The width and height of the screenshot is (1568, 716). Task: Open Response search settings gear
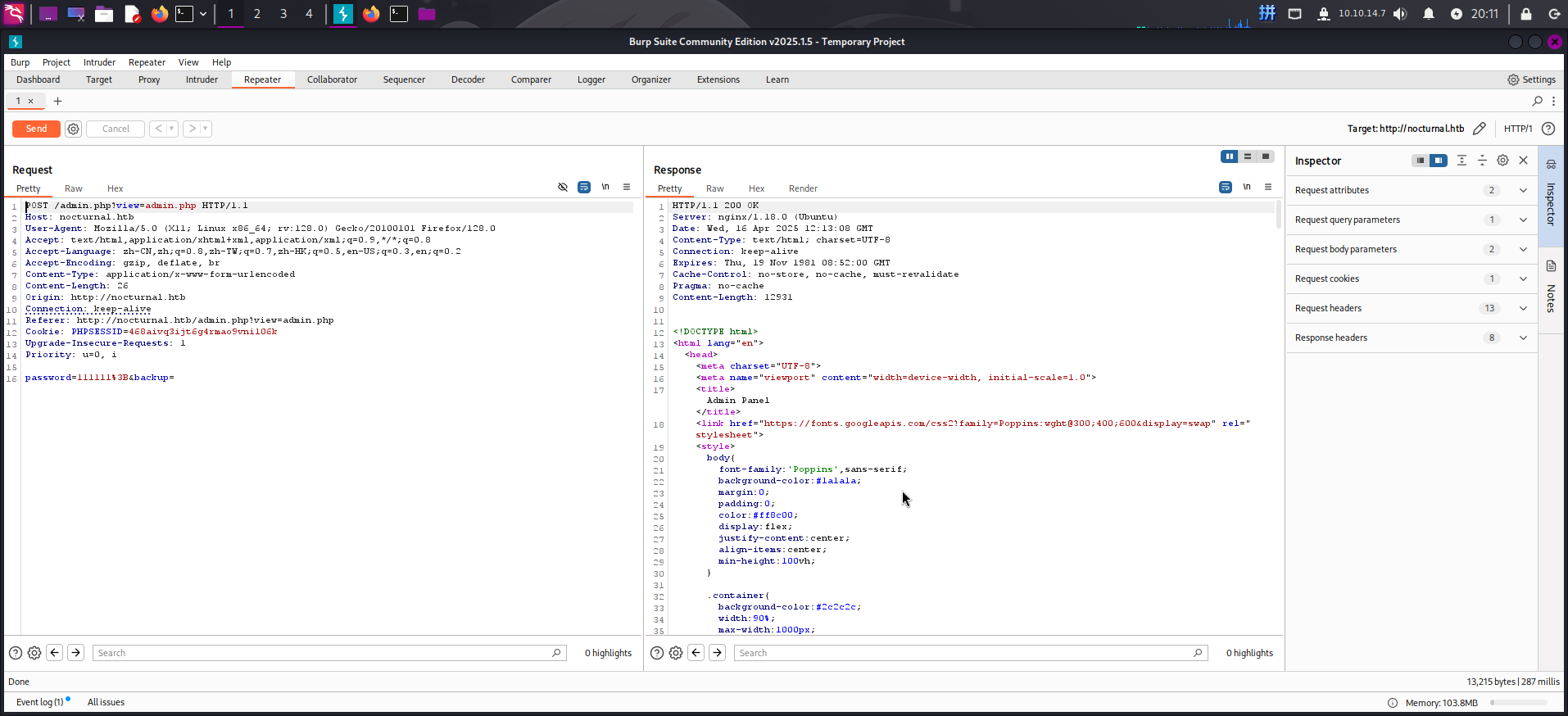[x=676, y=653]
